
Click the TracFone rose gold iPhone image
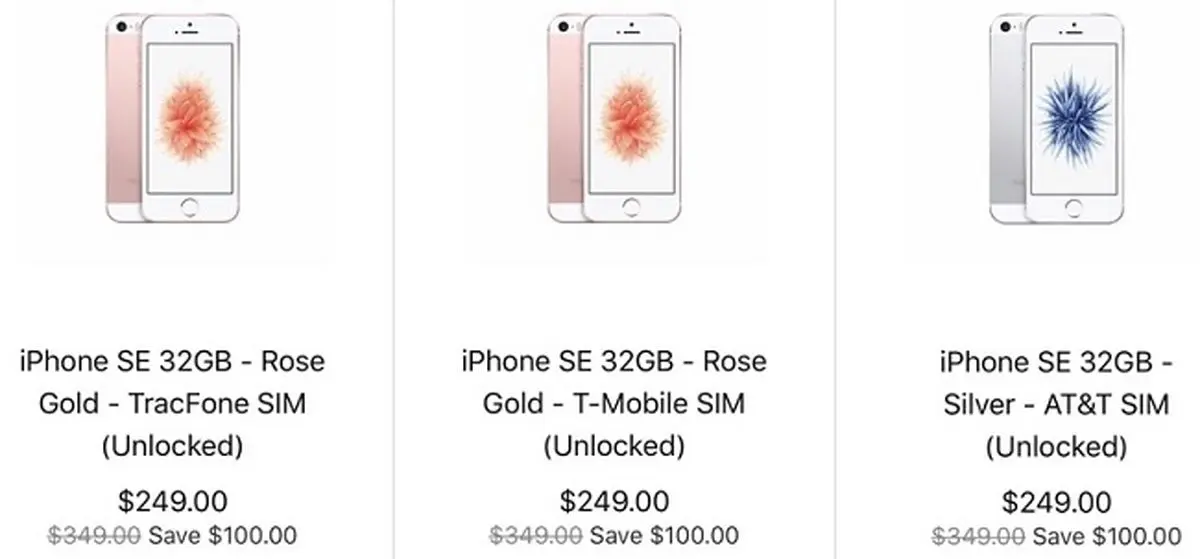[172, 118]
